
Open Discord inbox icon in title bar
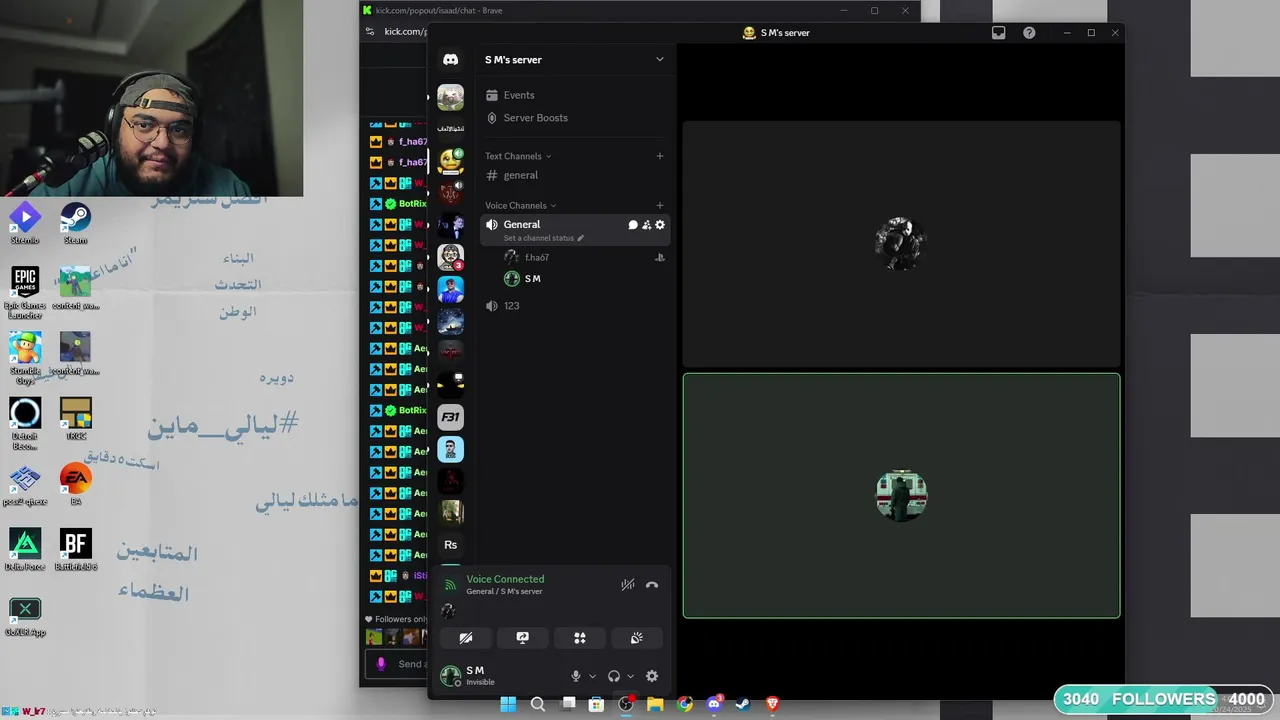coord(998,33)
